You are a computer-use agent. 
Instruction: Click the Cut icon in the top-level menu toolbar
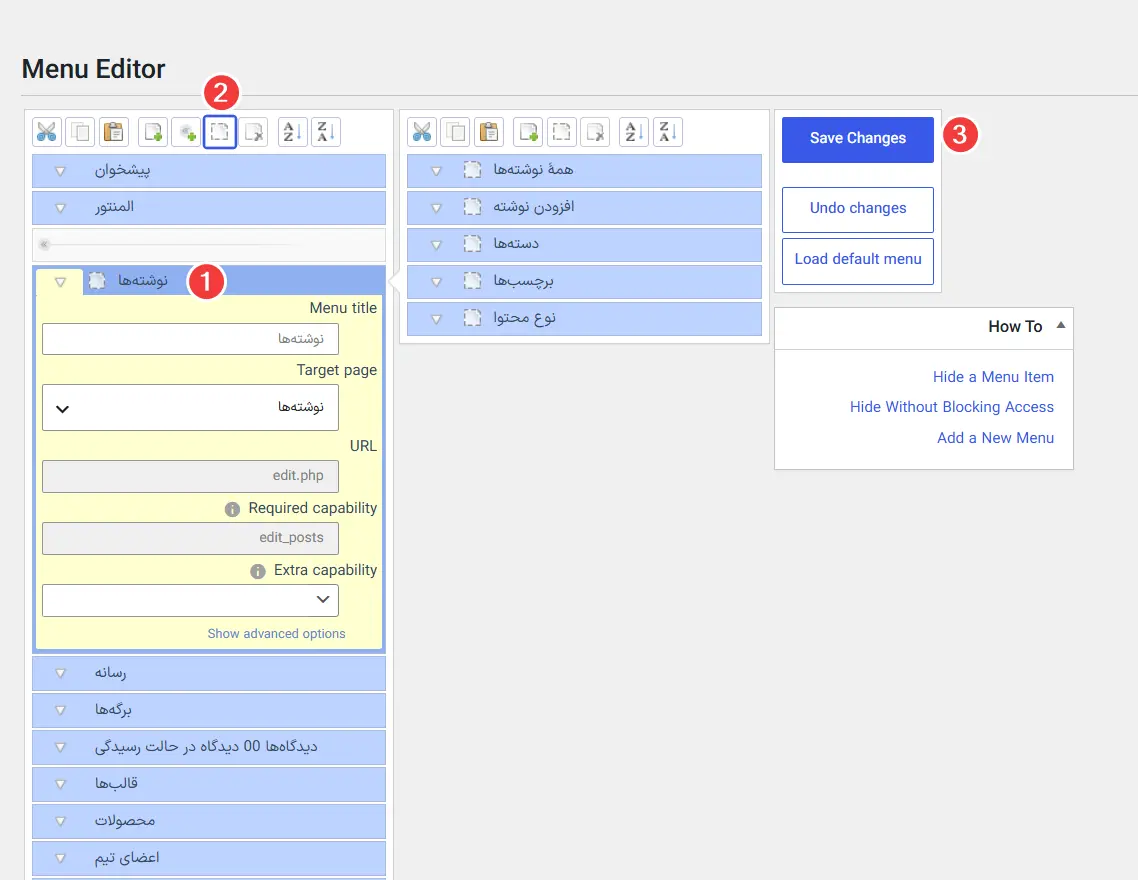[46, 132]
